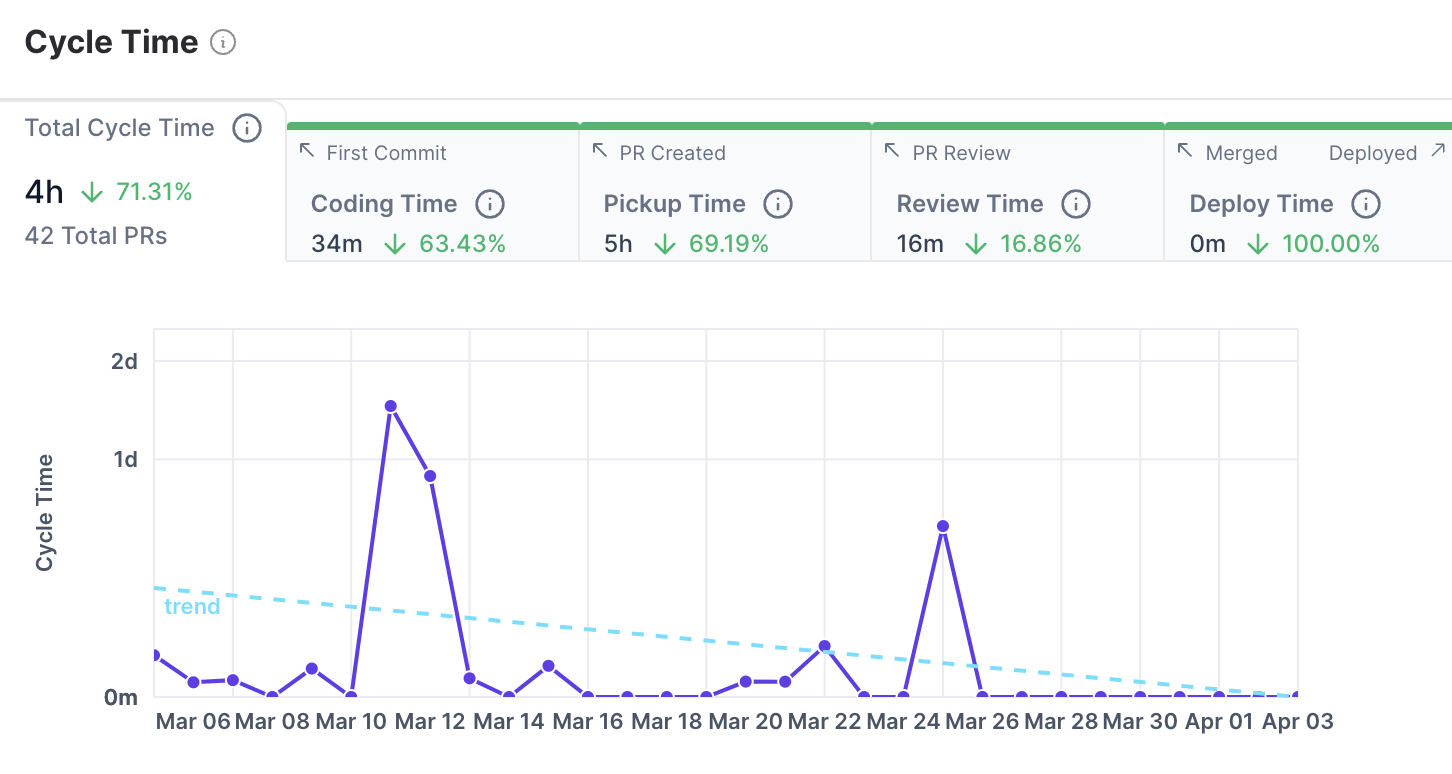
Task: Click the Apr 01 x-axis label
Action: pyautogui.click(x=1219, y=722)
